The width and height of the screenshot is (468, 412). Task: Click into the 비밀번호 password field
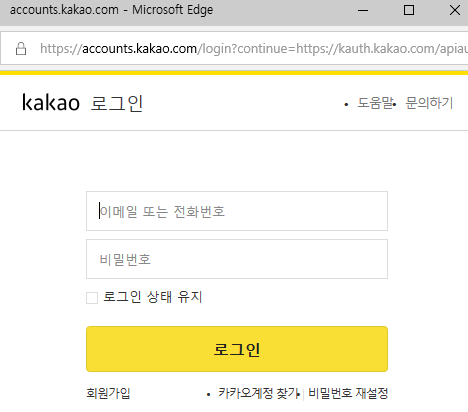click(x=237, y=259)
